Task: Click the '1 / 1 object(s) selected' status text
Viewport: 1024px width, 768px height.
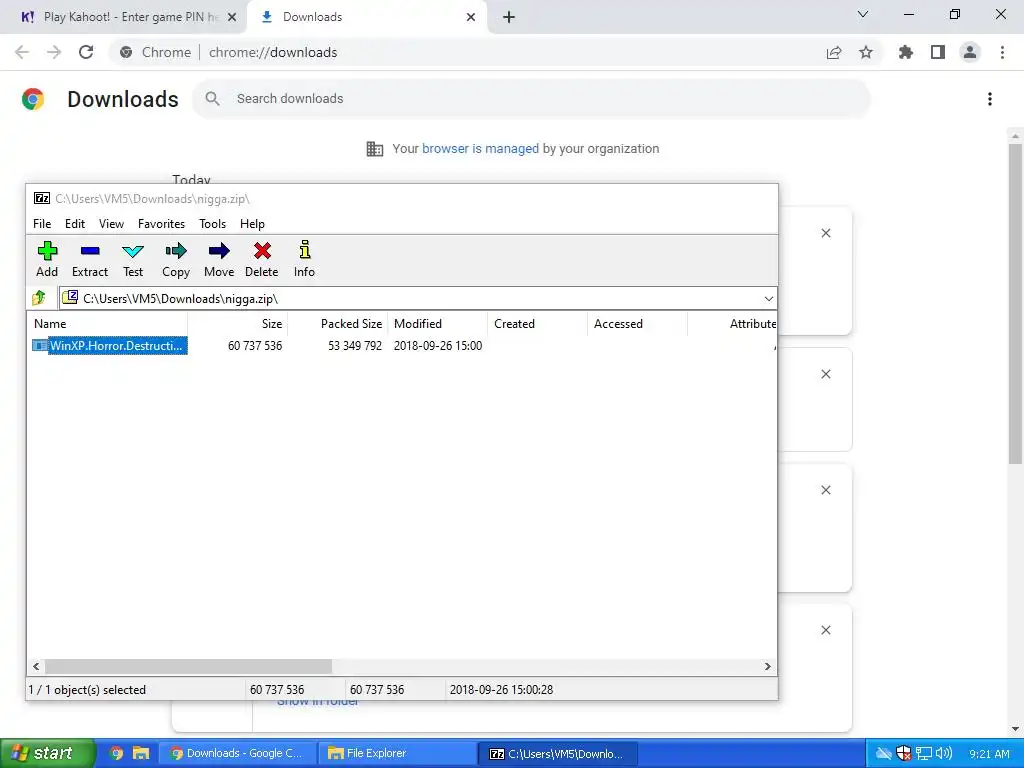Action: coord(87,690)
